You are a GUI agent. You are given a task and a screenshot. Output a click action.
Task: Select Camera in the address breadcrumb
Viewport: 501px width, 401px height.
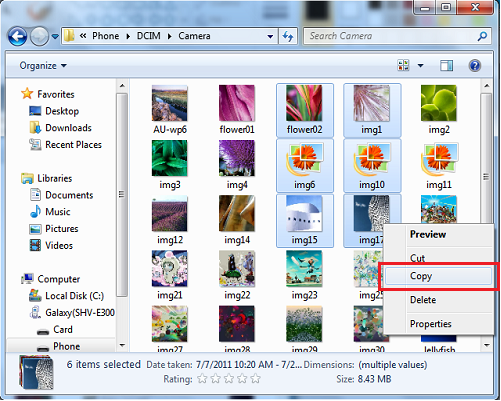[194, 36]
